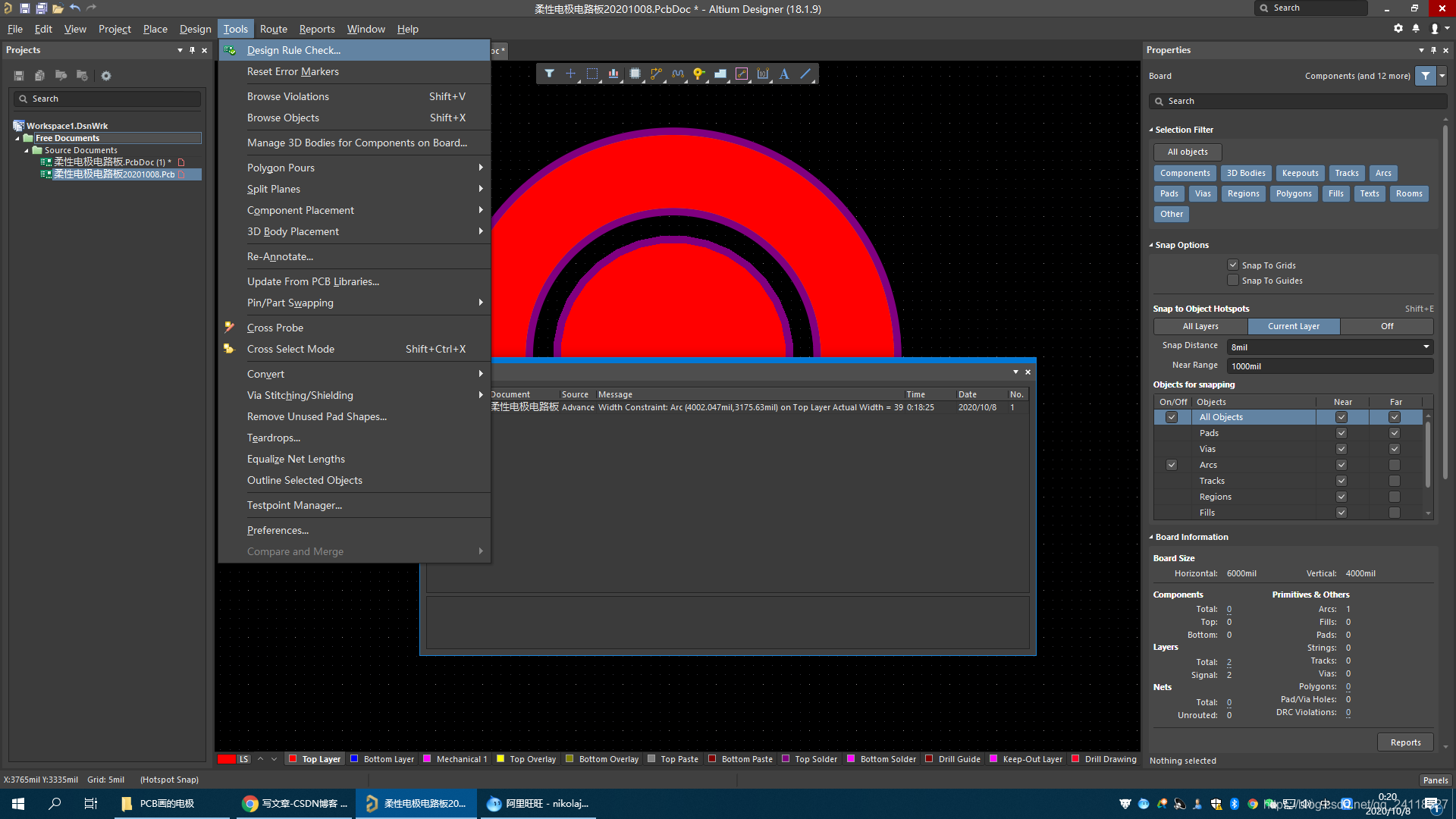Select the Cross Probe tool
The image size is (1456, 819).
(275, 327)
